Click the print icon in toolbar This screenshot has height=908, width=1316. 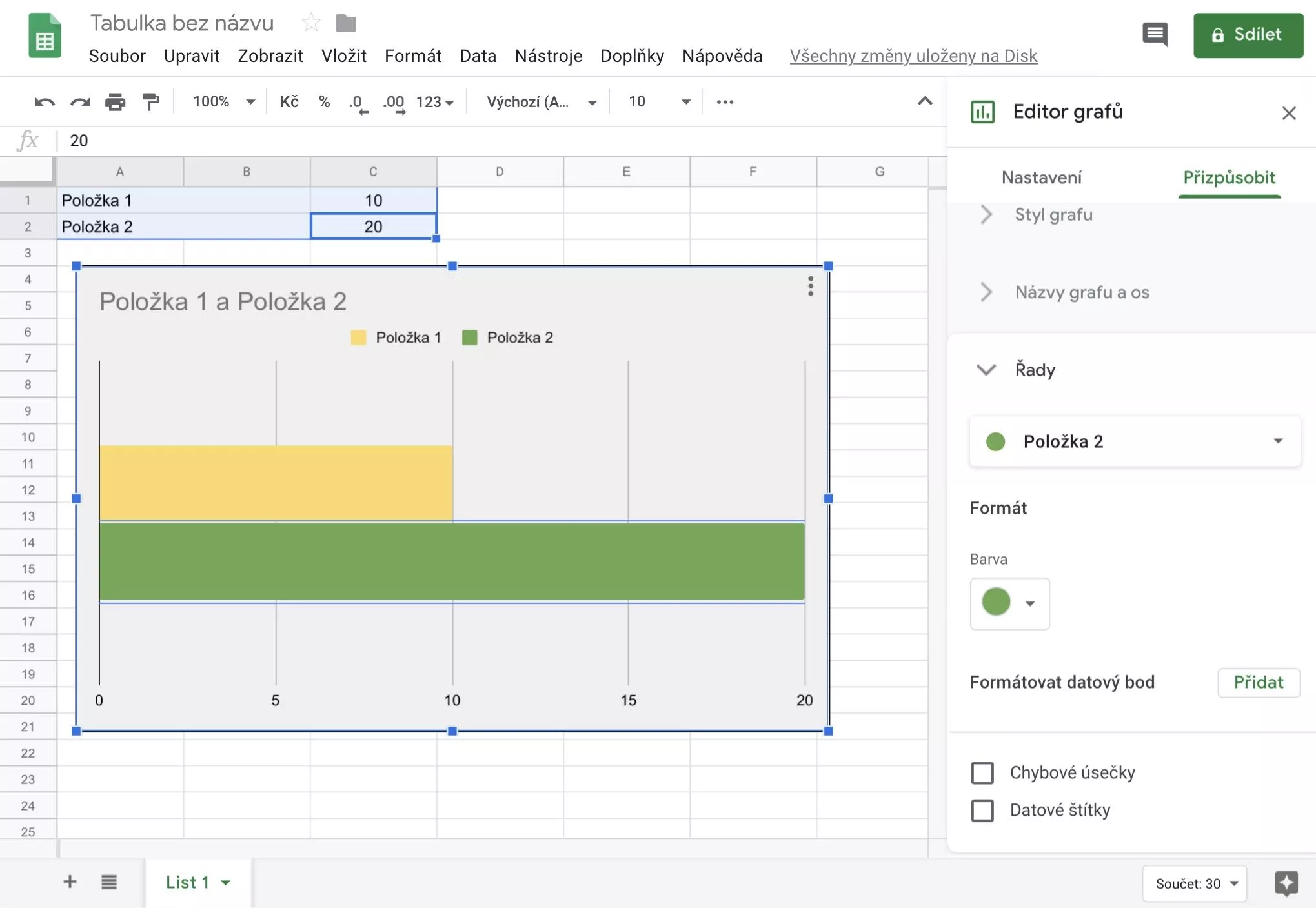pyautogui.click(x=116, y=102)
